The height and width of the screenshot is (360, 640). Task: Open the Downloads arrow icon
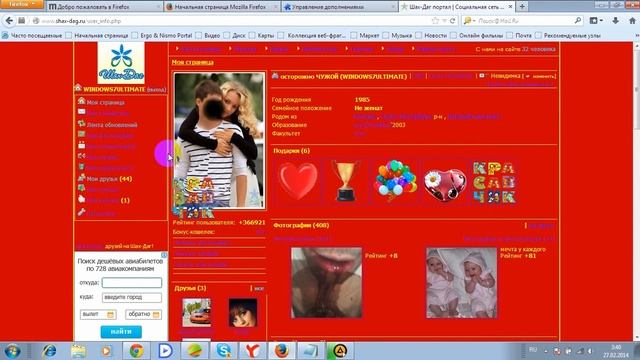(x=616, y=20)
